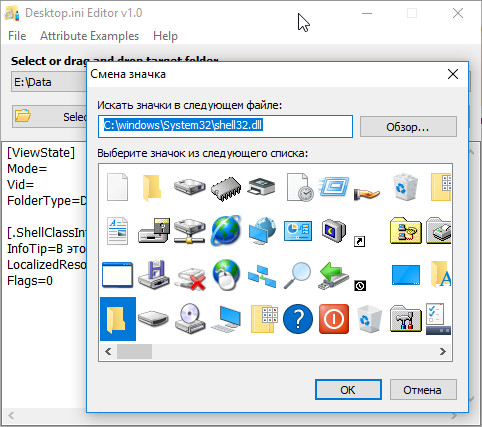Select the Internet Explorer globe icon
This screenshot has height=427, width=482.
[x=226, y=230]
